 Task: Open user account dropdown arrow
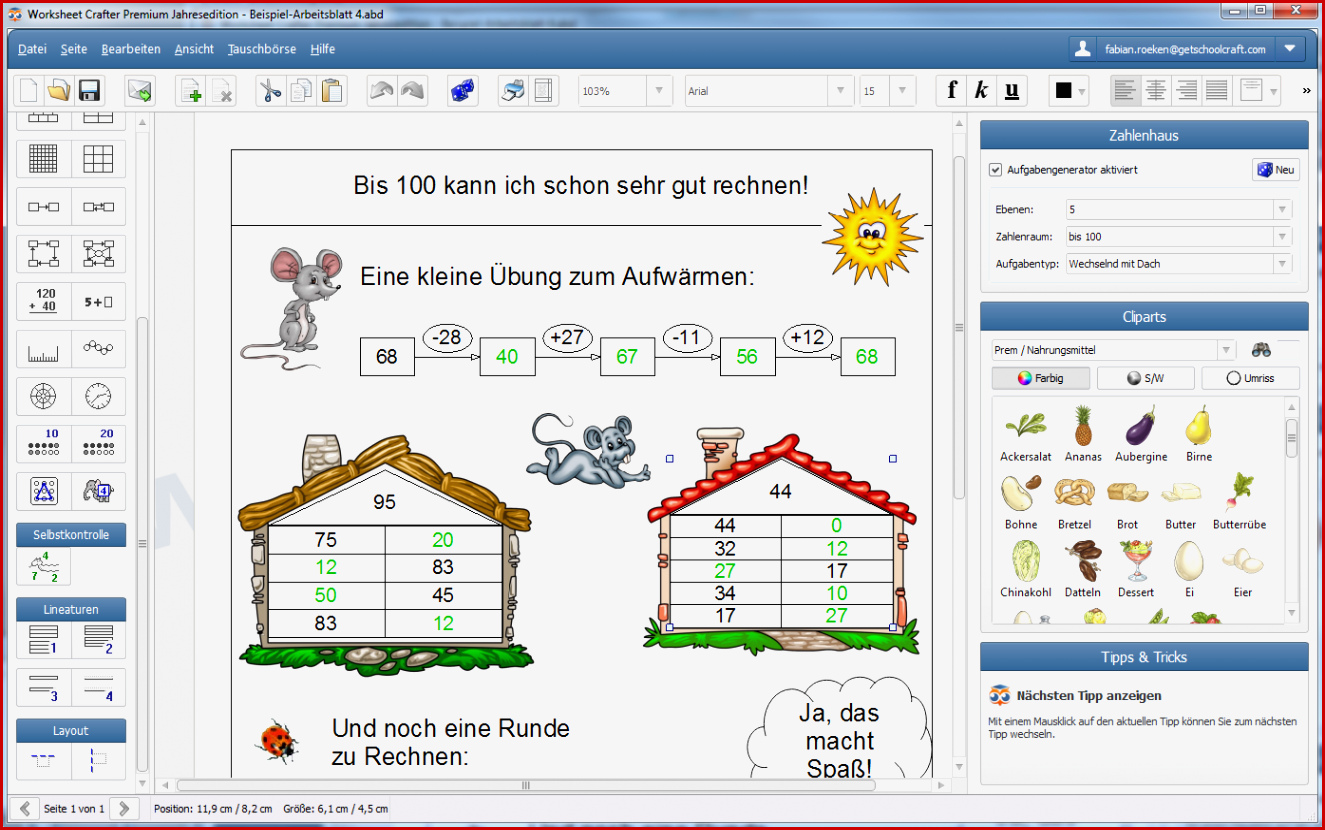point(1290,48)
